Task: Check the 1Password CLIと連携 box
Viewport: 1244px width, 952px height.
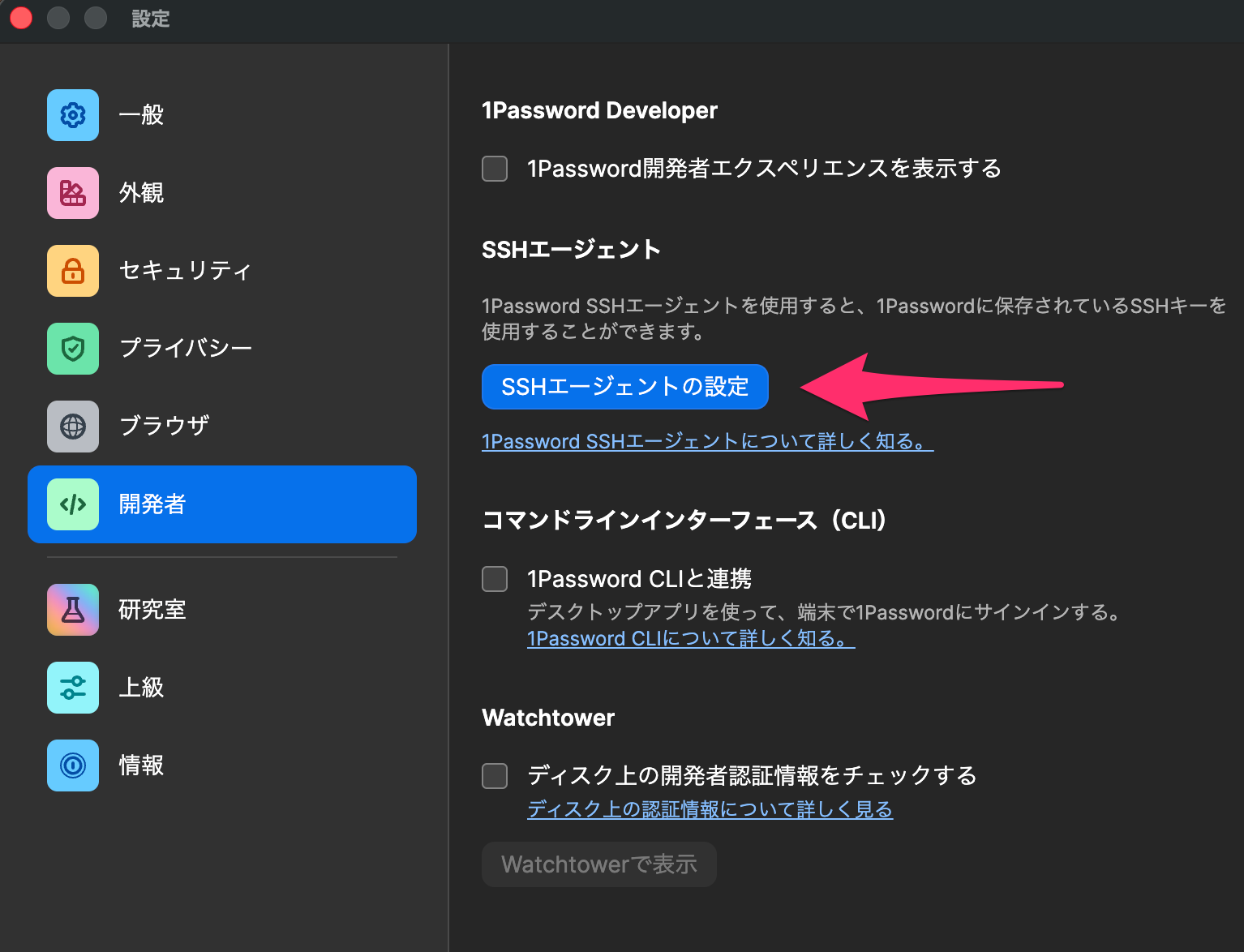Action: pos(494,579)
